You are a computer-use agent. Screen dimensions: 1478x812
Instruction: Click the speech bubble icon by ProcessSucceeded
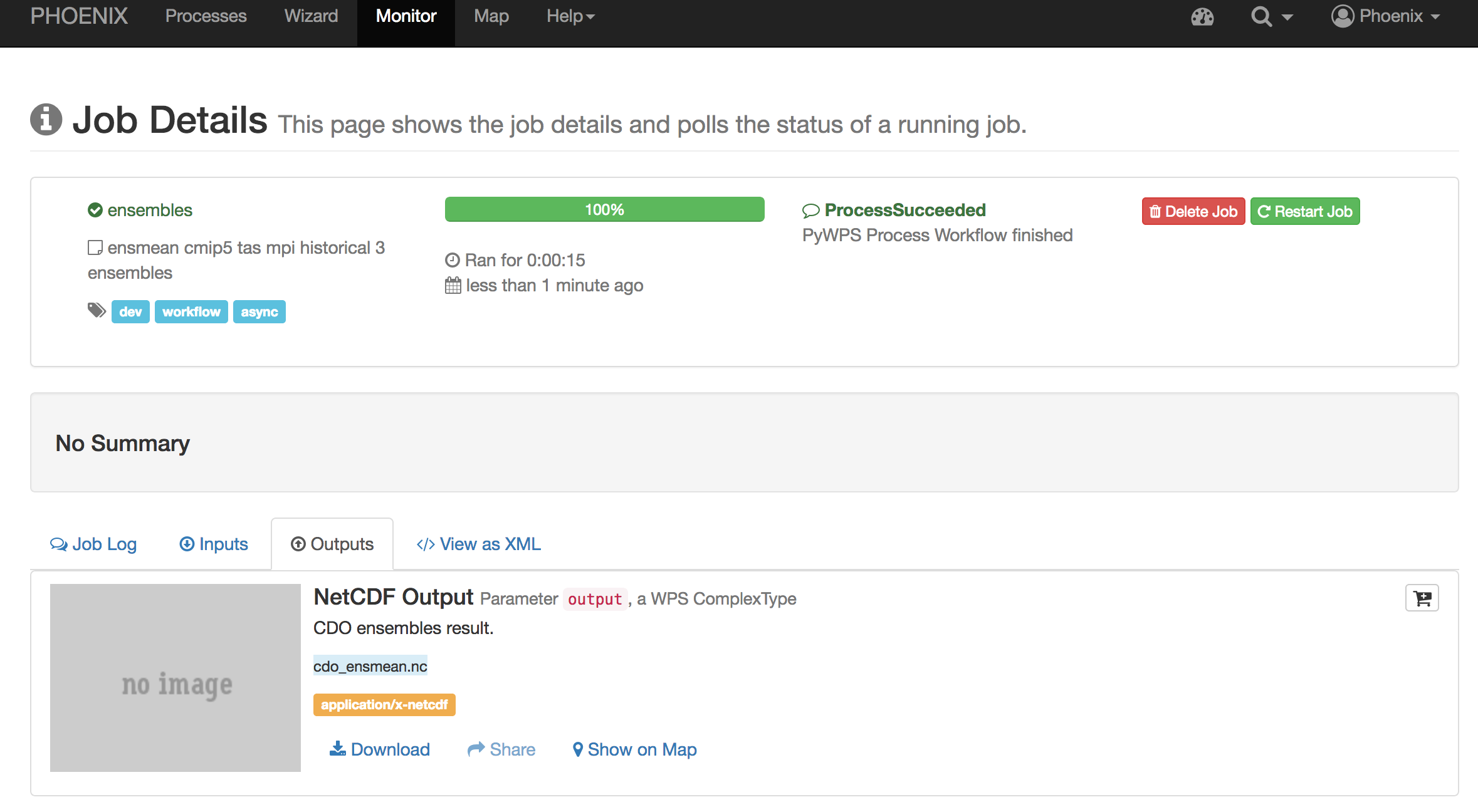tap(810, 211)
